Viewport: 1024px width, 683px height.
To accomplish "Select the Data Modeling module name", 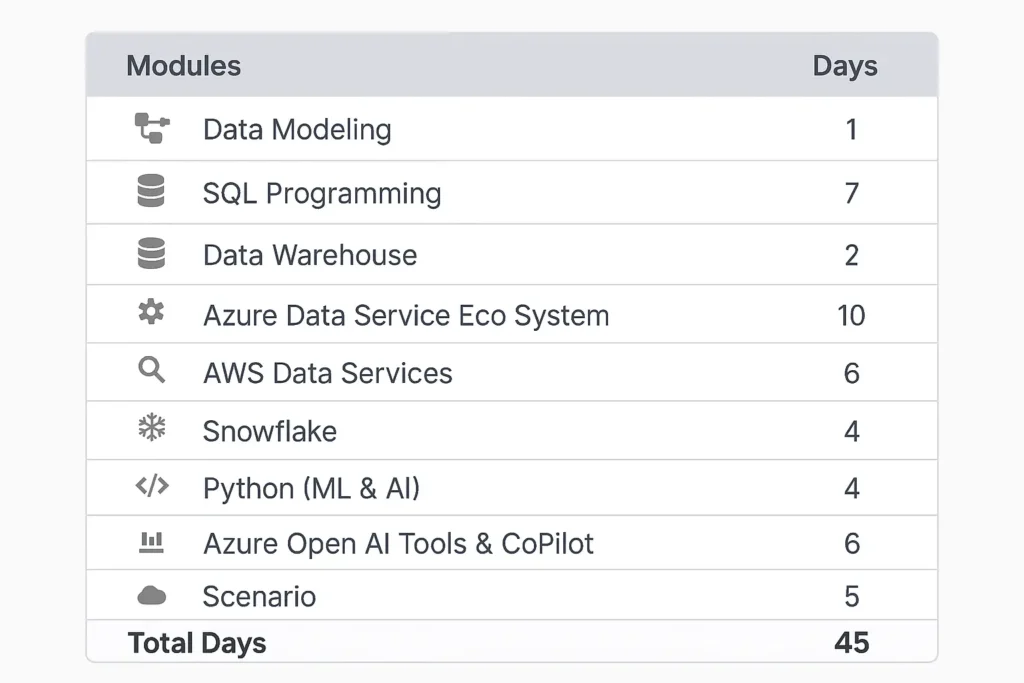I will coord(297,129).
